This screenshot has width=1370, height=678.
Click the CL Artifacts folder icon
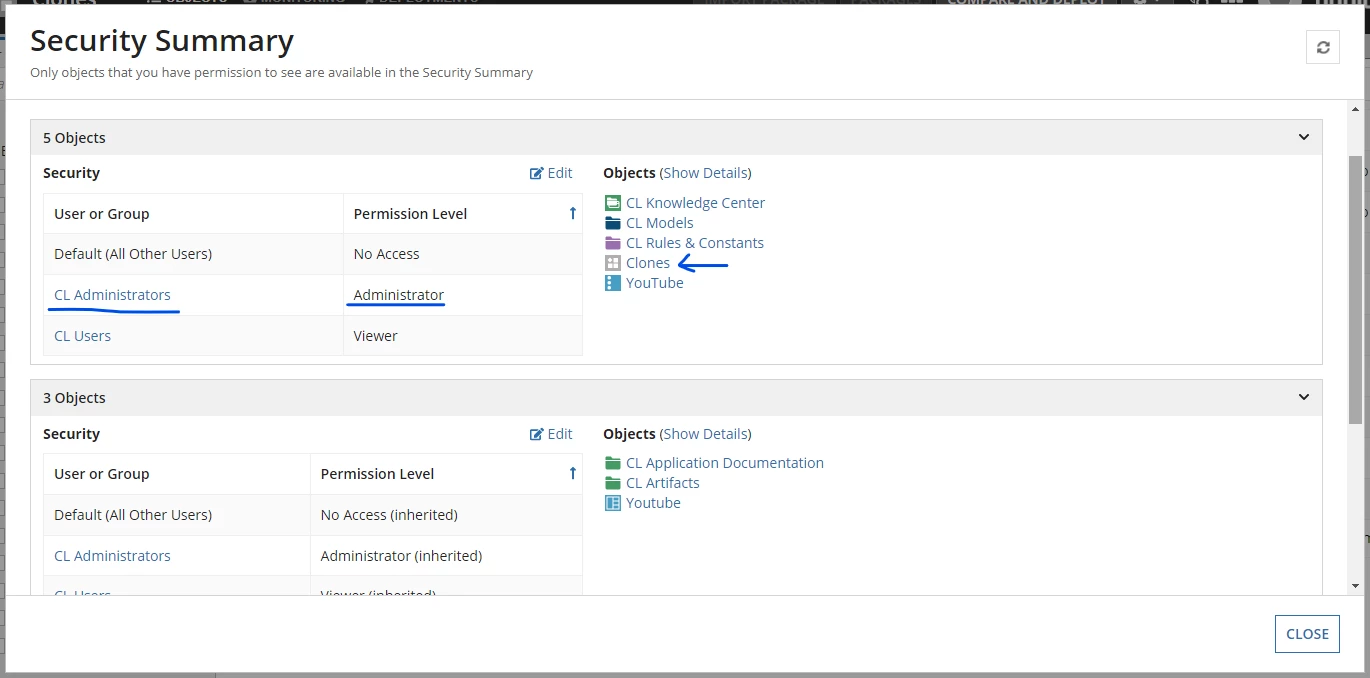point(613,483)
